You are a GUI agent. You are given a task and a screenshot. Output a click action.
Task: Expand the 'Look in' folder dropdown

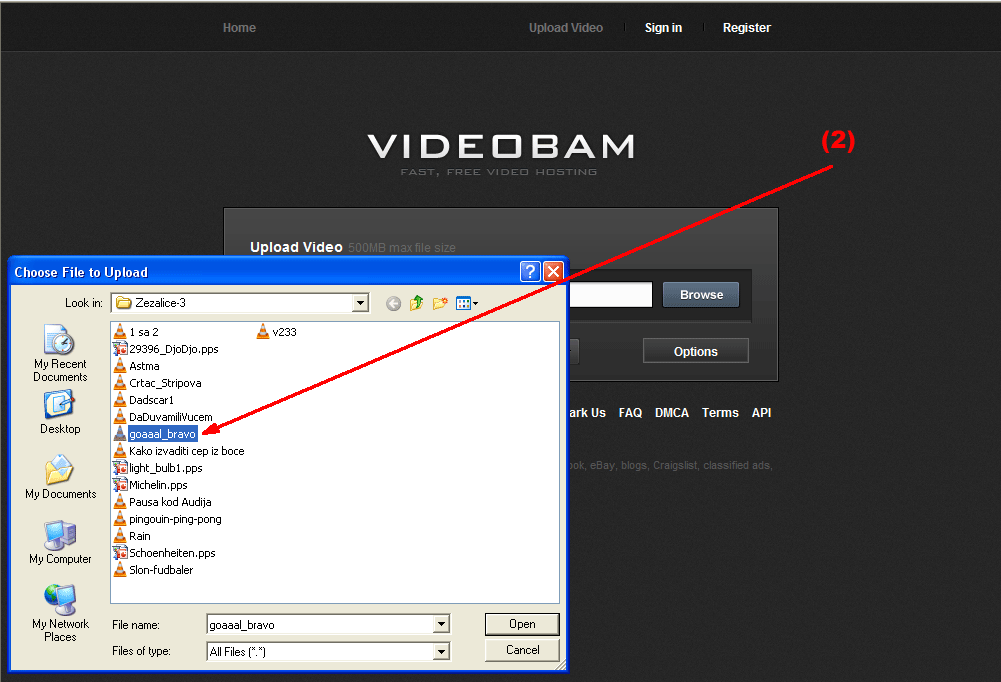(361, 303)
